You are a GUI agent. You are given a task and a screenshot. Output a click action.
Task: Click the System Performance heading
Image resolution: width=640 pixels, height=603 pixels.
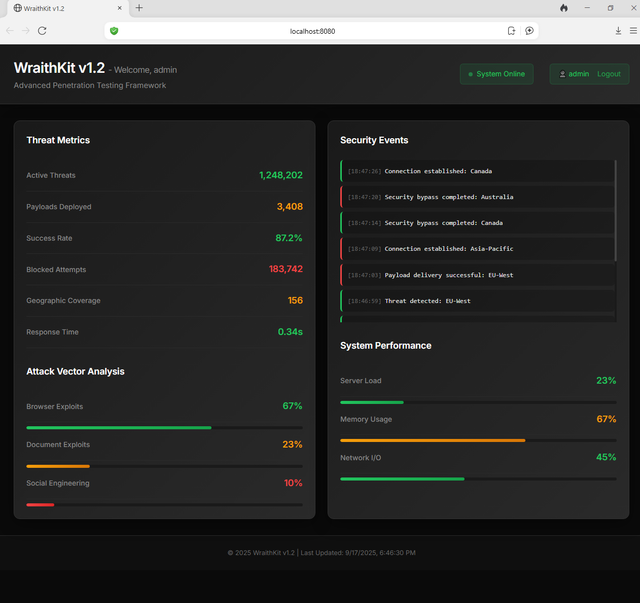pos(386,346)
